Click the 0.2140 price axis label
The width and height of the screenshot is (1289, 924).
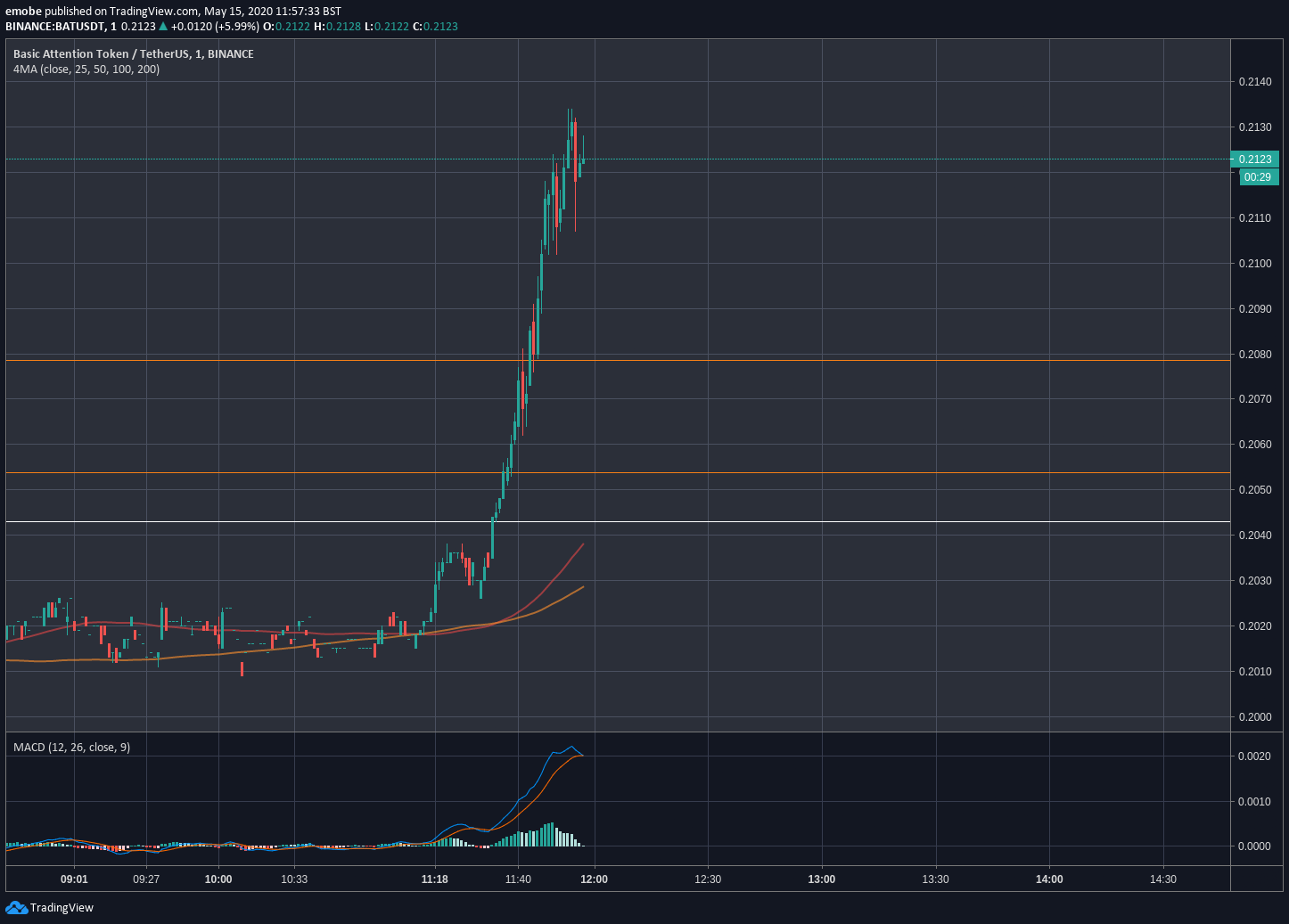coord(1255,82)
